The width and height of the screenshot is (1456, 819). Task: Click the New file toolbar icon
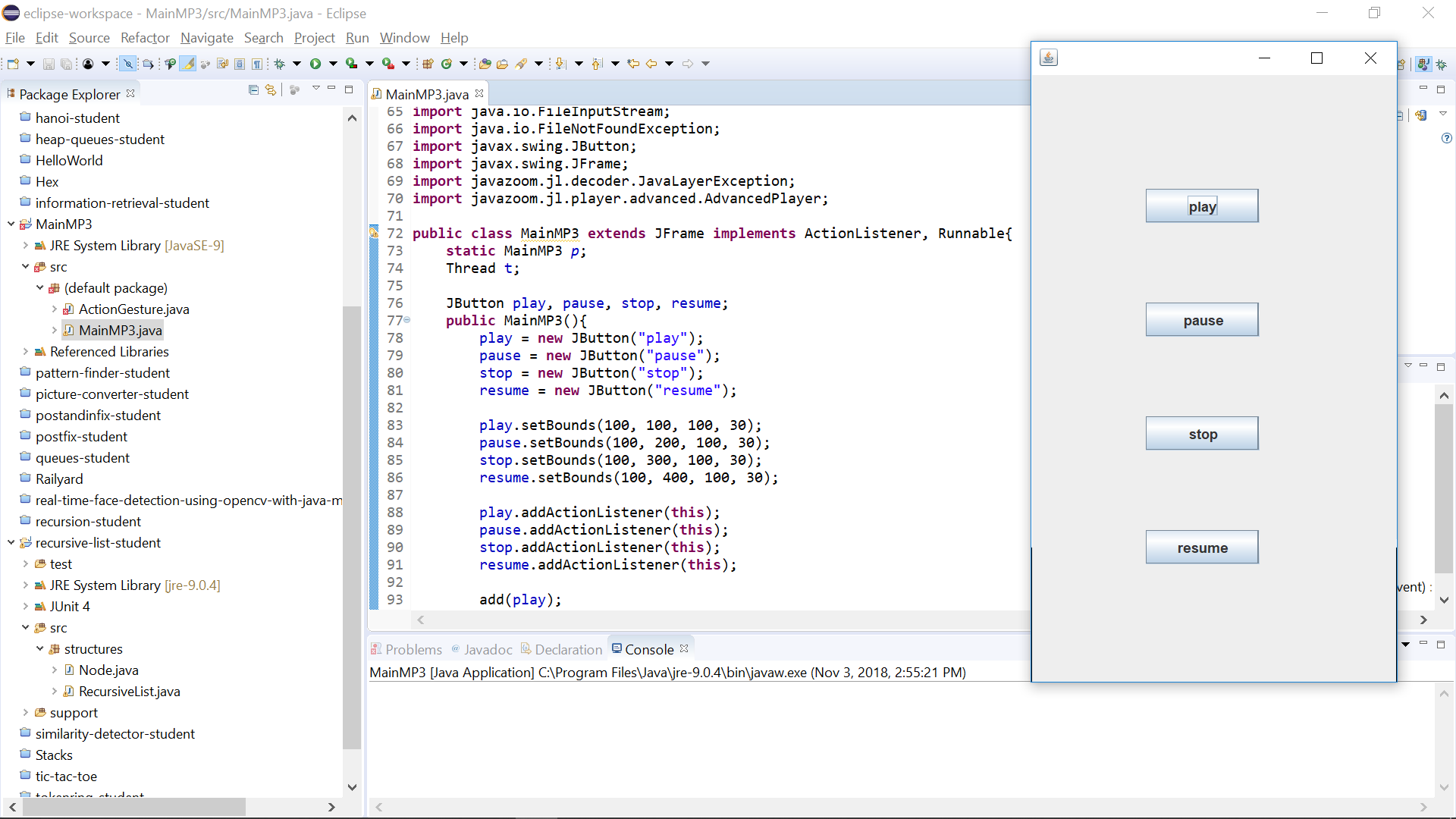click(13, 64)
